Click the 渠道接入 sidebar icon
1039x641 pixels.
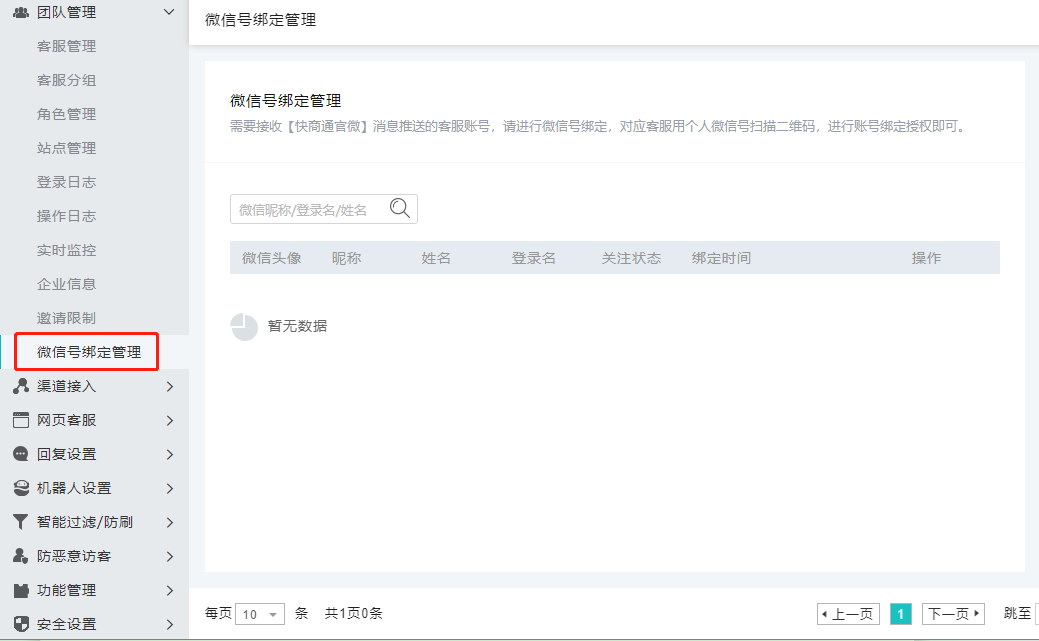20,386
